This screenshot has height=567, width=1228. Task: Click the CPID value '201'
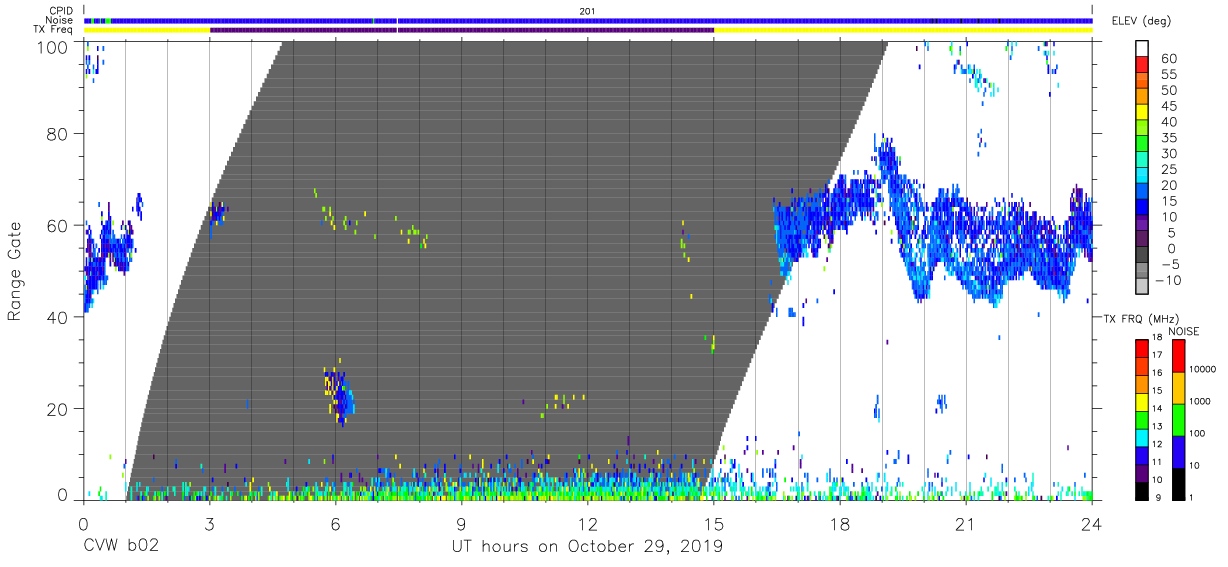588,11
